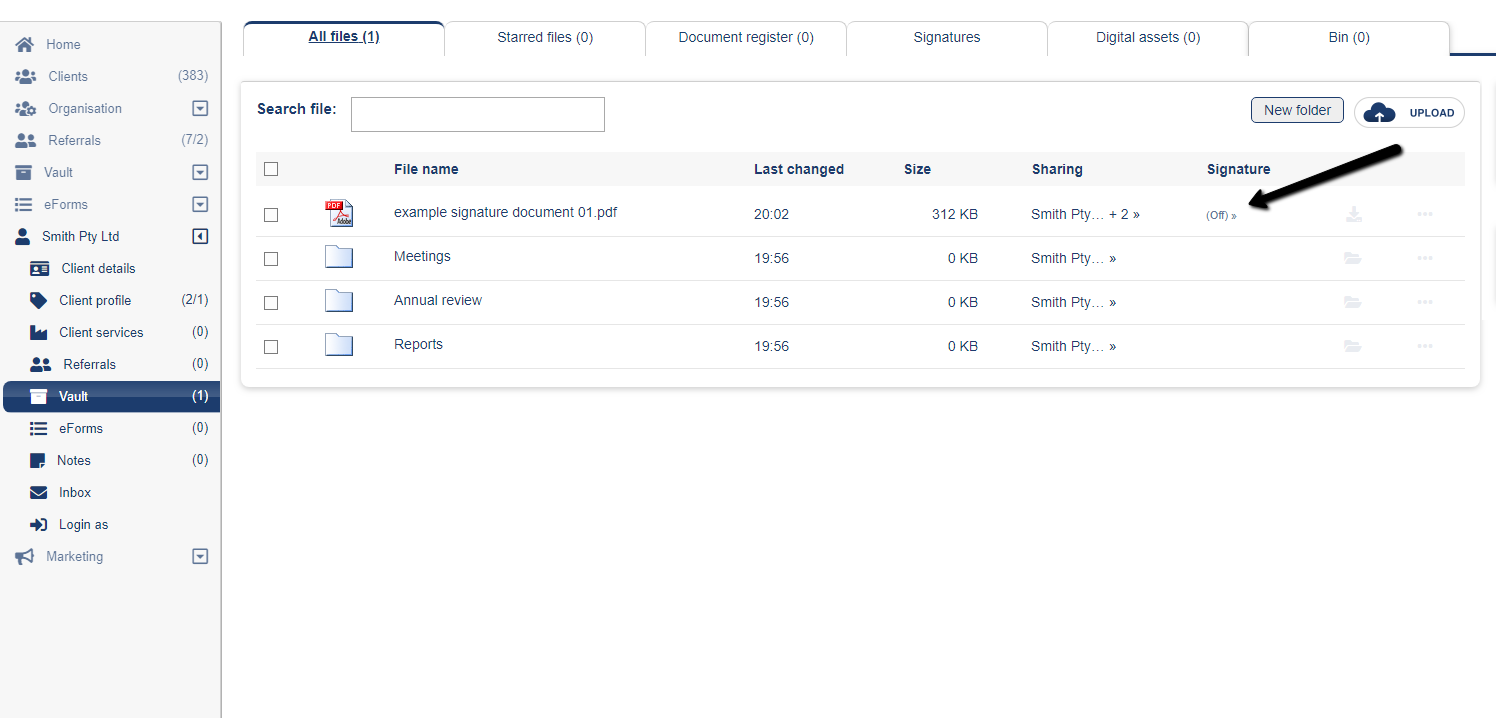Select the Reports folder checkbox
The height and width of the screenshot is (718, 1496).
tap(271, 346)
